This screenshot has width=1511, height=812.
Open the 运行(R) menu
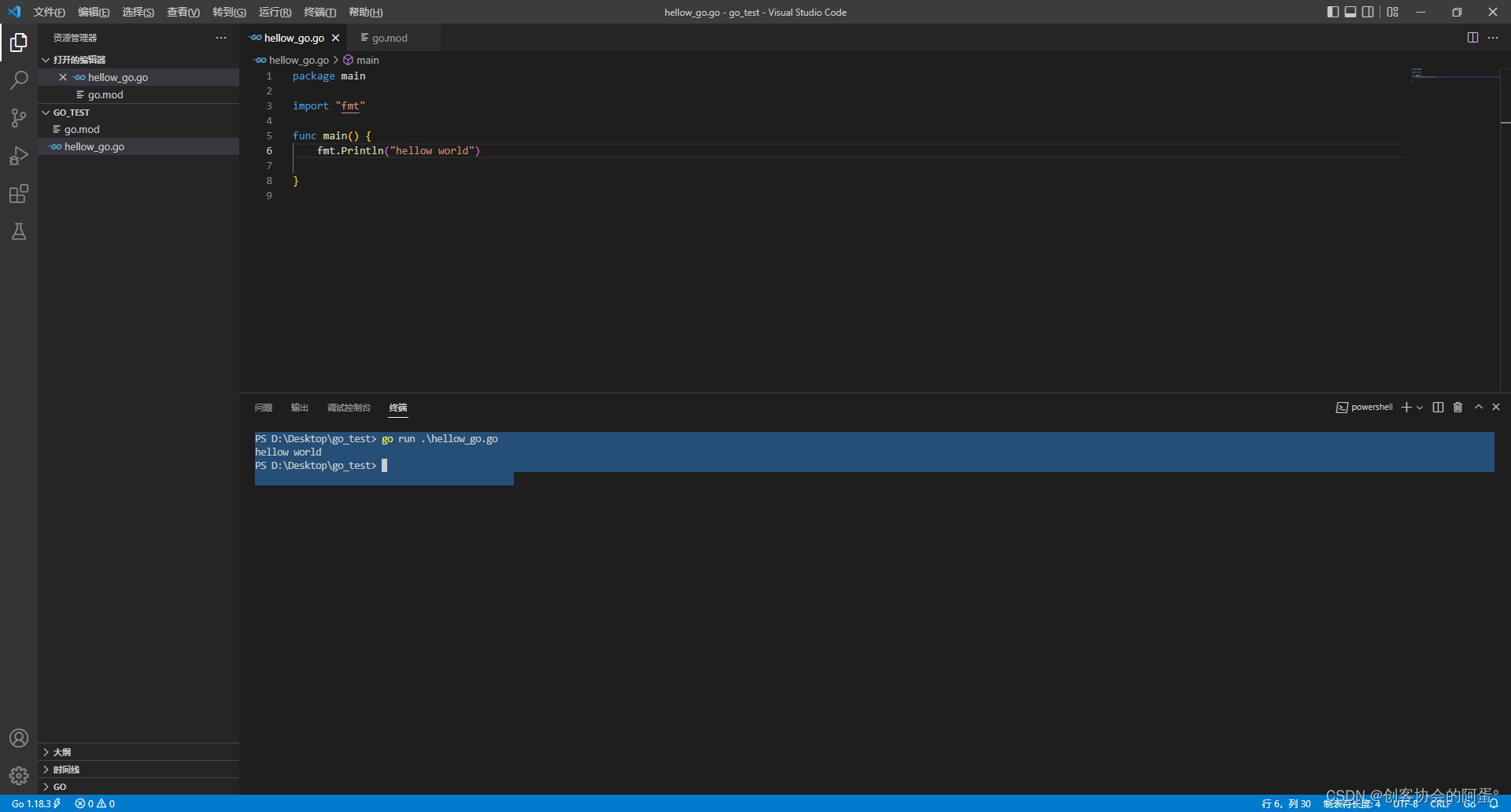(275, 12)
